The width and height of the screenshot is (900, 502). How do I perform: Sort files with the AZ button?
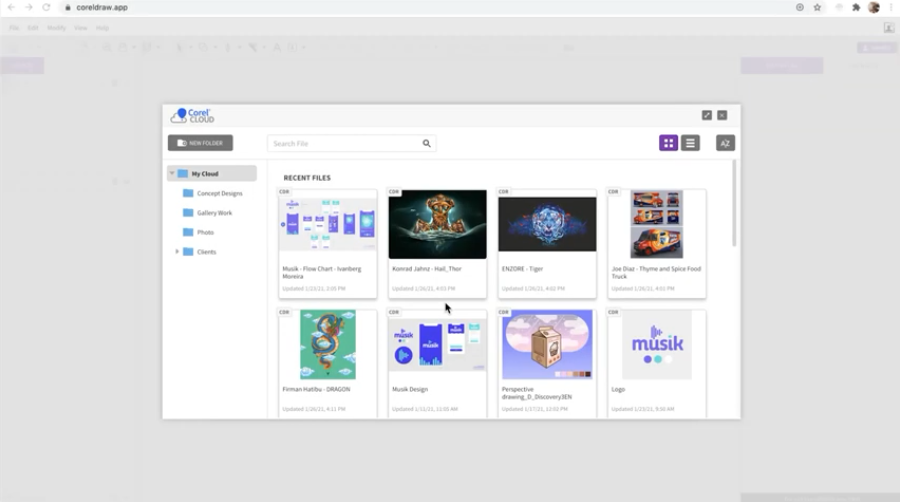click(726, 143)
